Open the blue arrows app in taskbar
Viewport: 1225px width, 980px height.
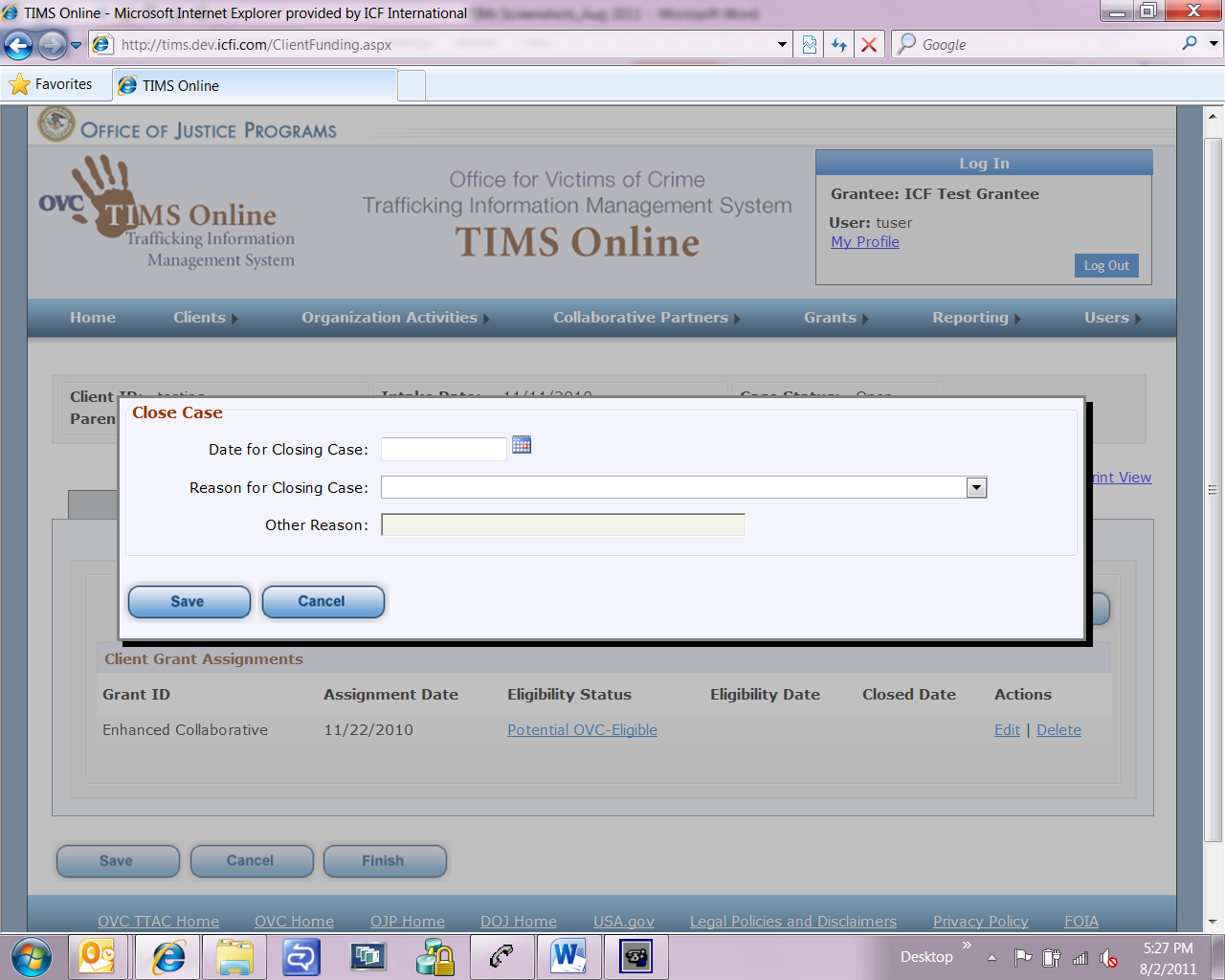301,956
